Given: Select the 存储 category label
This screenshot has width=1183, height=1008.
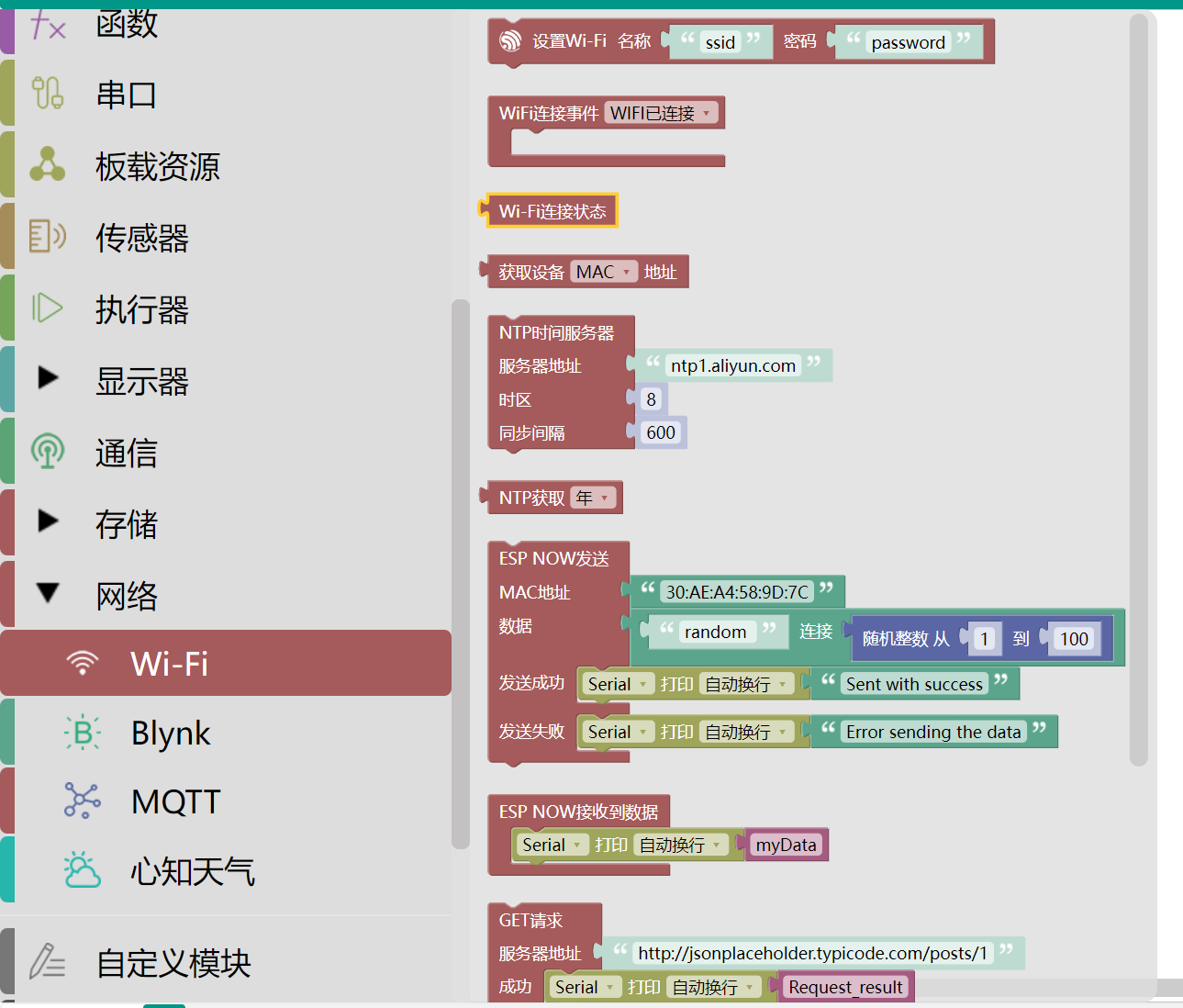Looking at the screenshot, I should [x=127, y=524].
